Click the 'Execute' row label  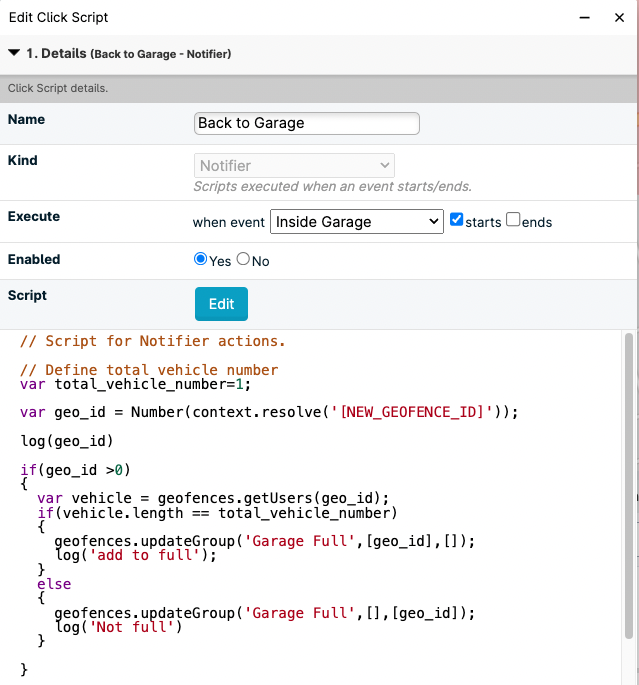(x=34, y=216)
